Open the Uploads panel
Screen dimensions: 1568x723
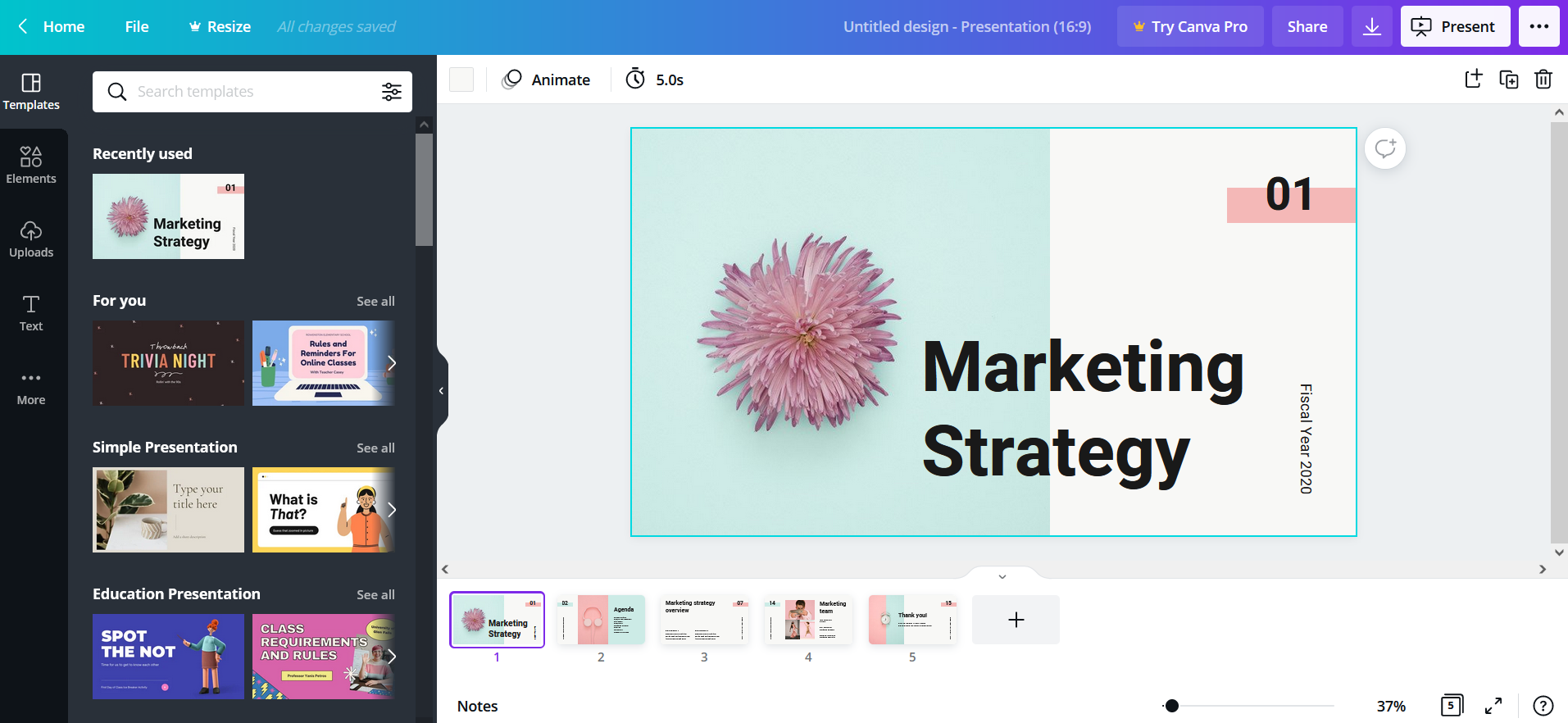click(x=31, y=239)
